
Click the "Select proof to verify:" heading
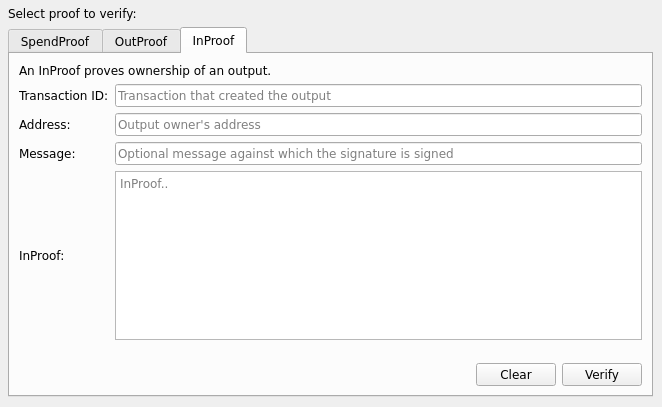click(72, 14)
